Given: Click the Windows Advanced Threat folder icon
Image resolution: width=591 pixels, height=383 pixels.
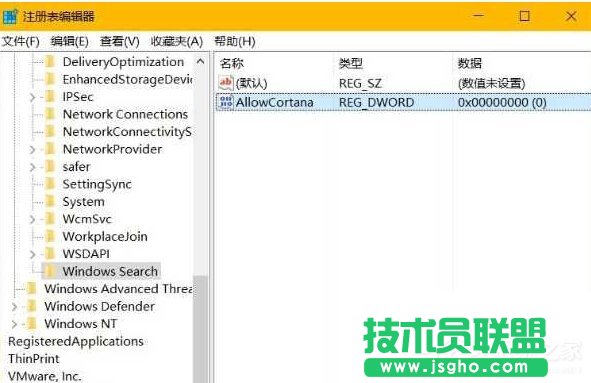Looking at the screenshot, I should point(32,289).
